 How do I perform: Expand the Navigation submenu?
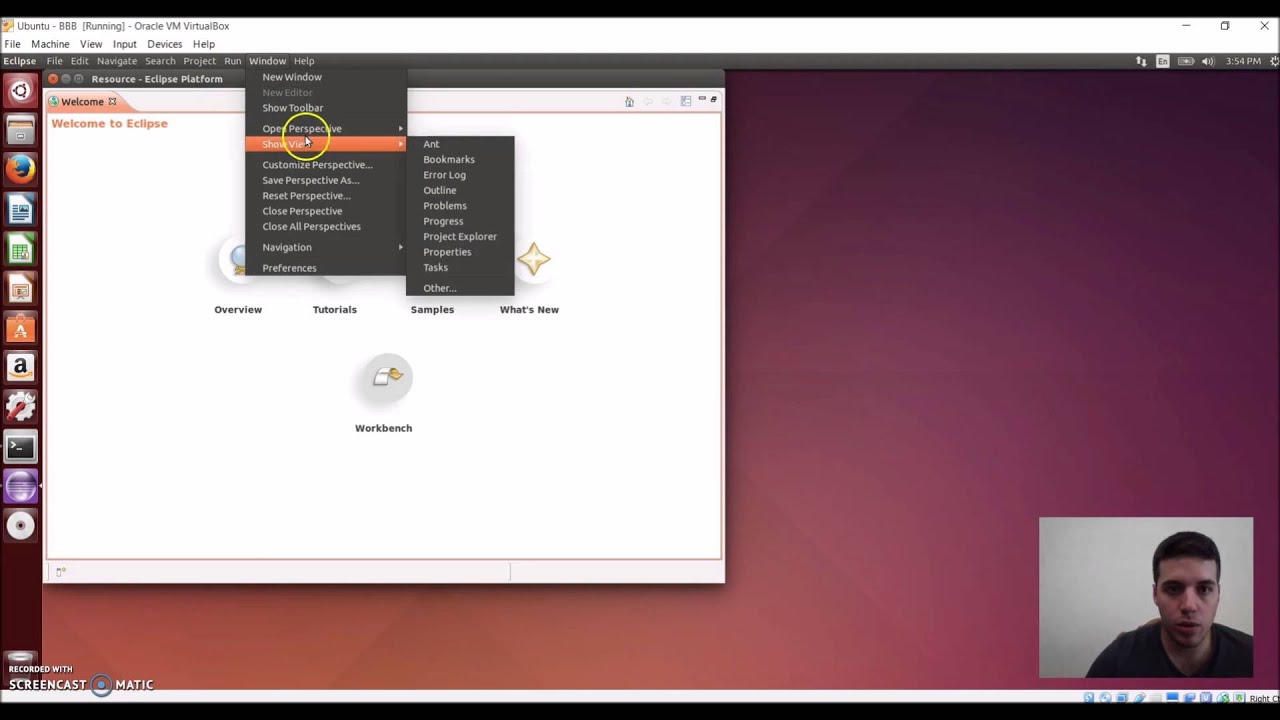[326, 247]
